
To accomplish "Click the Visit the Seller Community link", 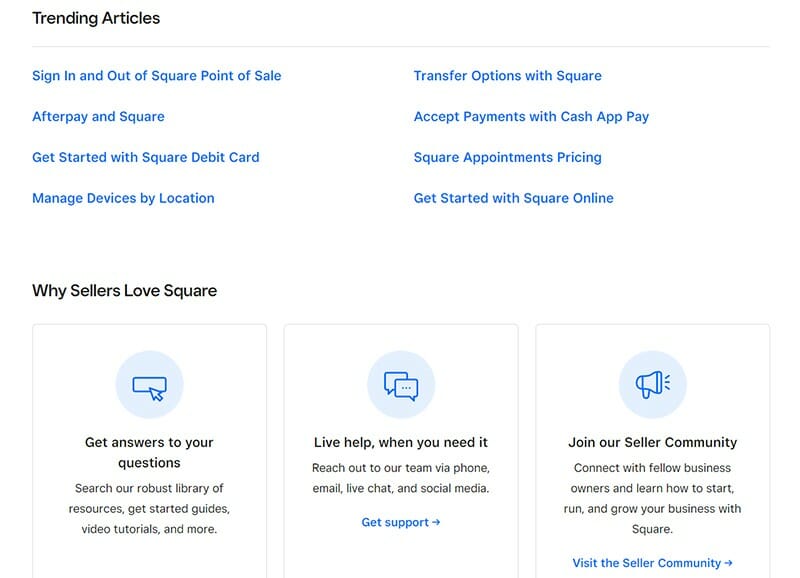I will [x=645, y=562].
